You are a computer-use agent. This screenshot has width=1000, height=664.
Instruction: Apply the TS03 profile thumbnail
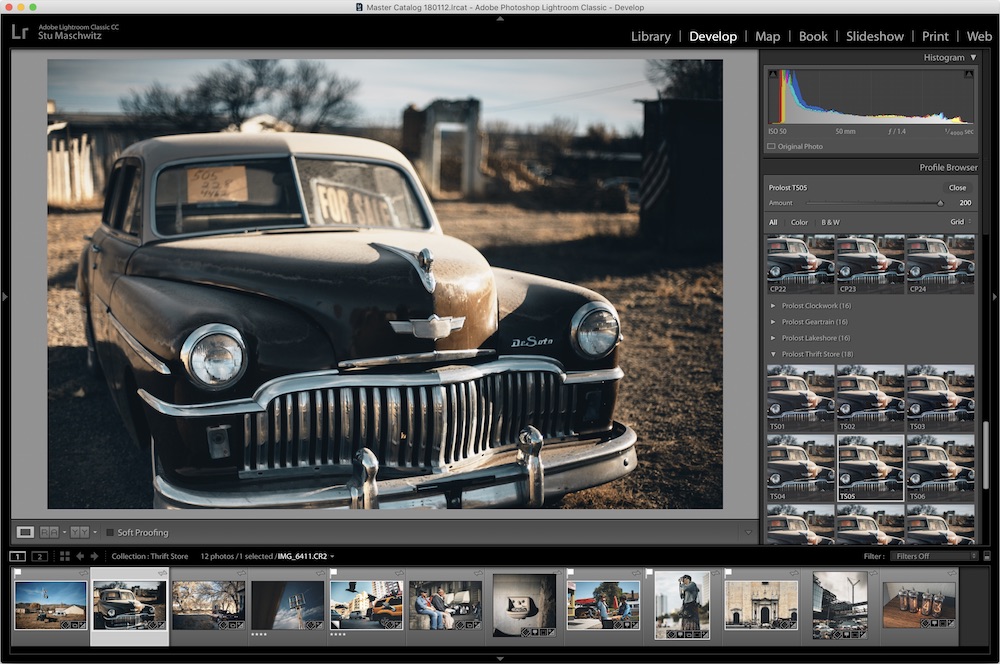pos(940,398)
